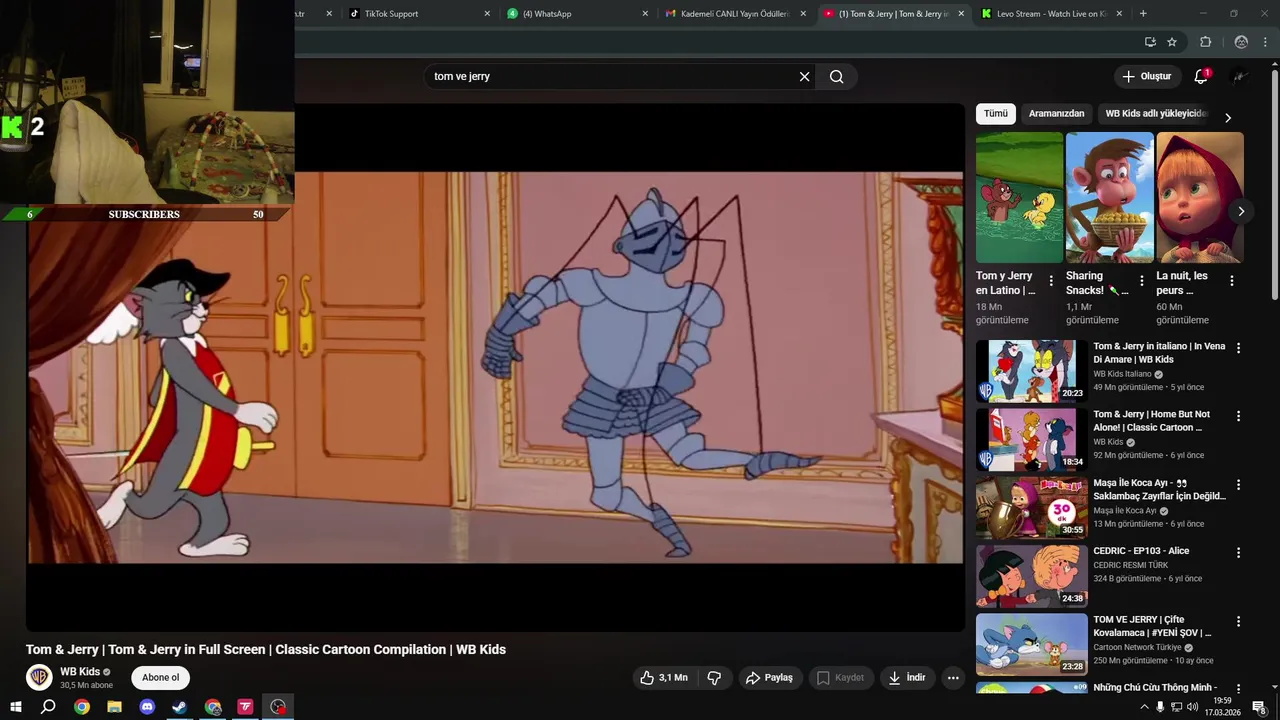Click the Oluştur create button
The width and height of the screenshot is (1280, 720).
coord(1146,77)
